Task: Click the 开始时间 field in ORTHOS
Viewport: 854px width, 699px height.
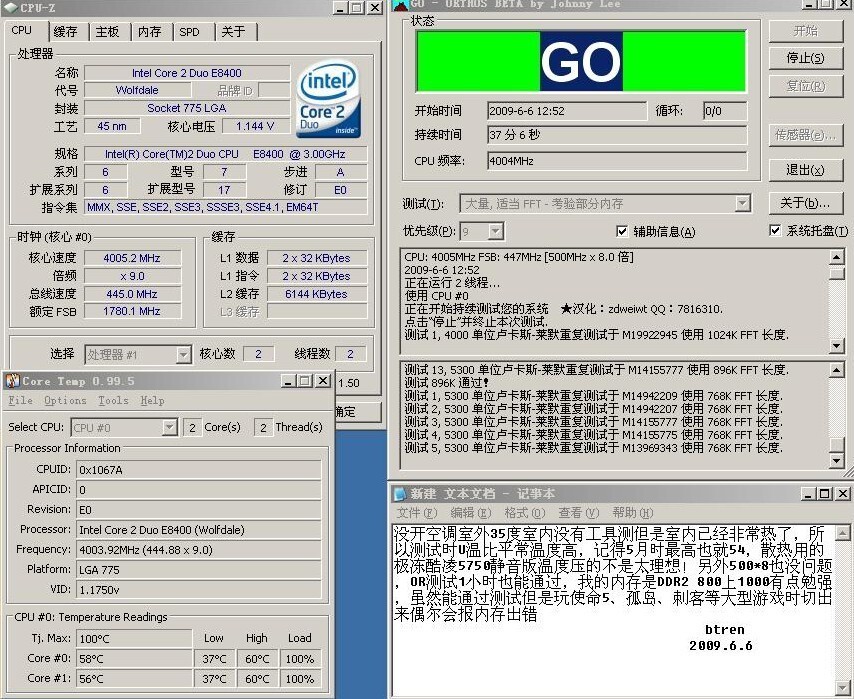Action: tap(566, 110)
